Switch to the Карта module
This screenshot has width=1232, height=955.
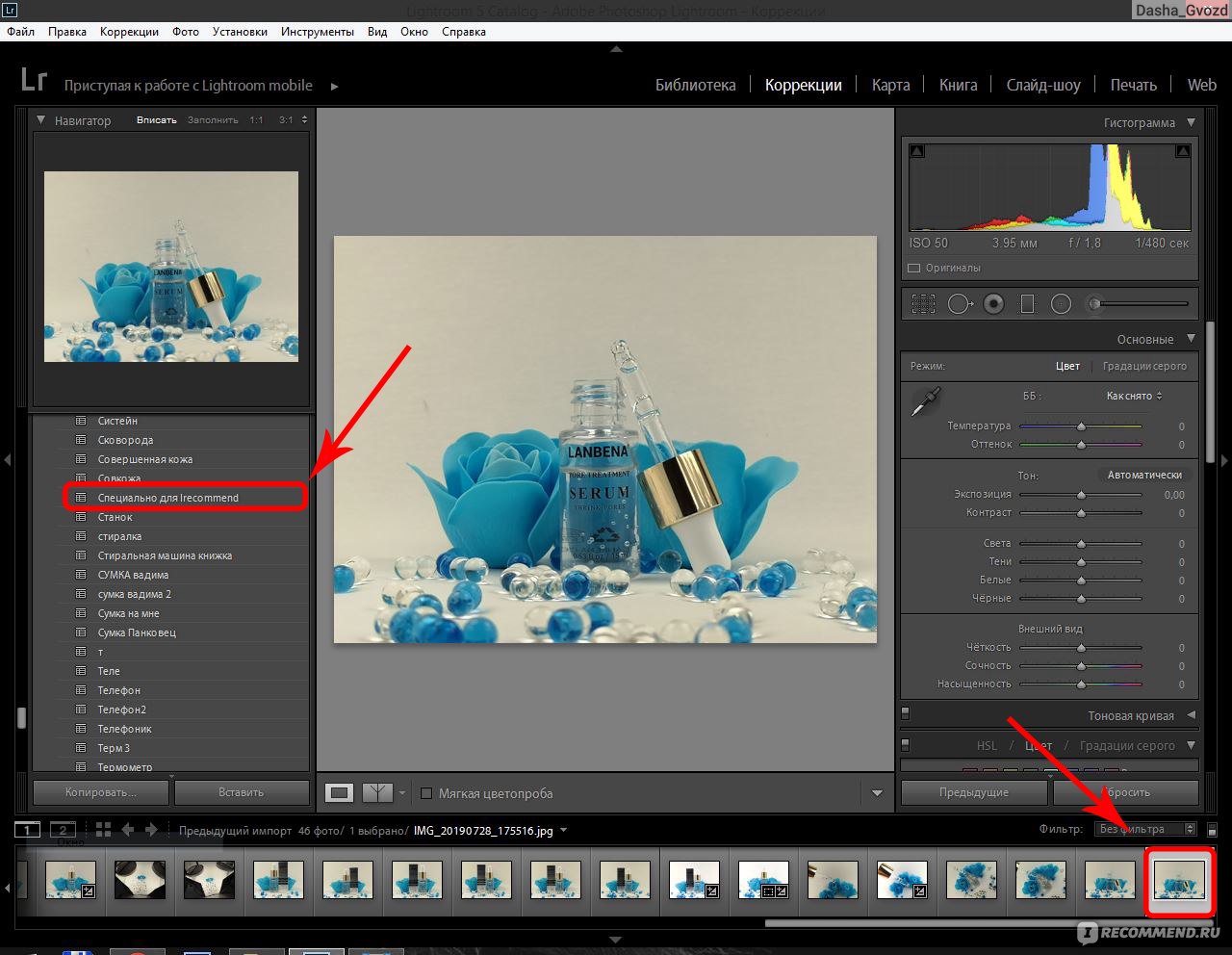(890, 85)
